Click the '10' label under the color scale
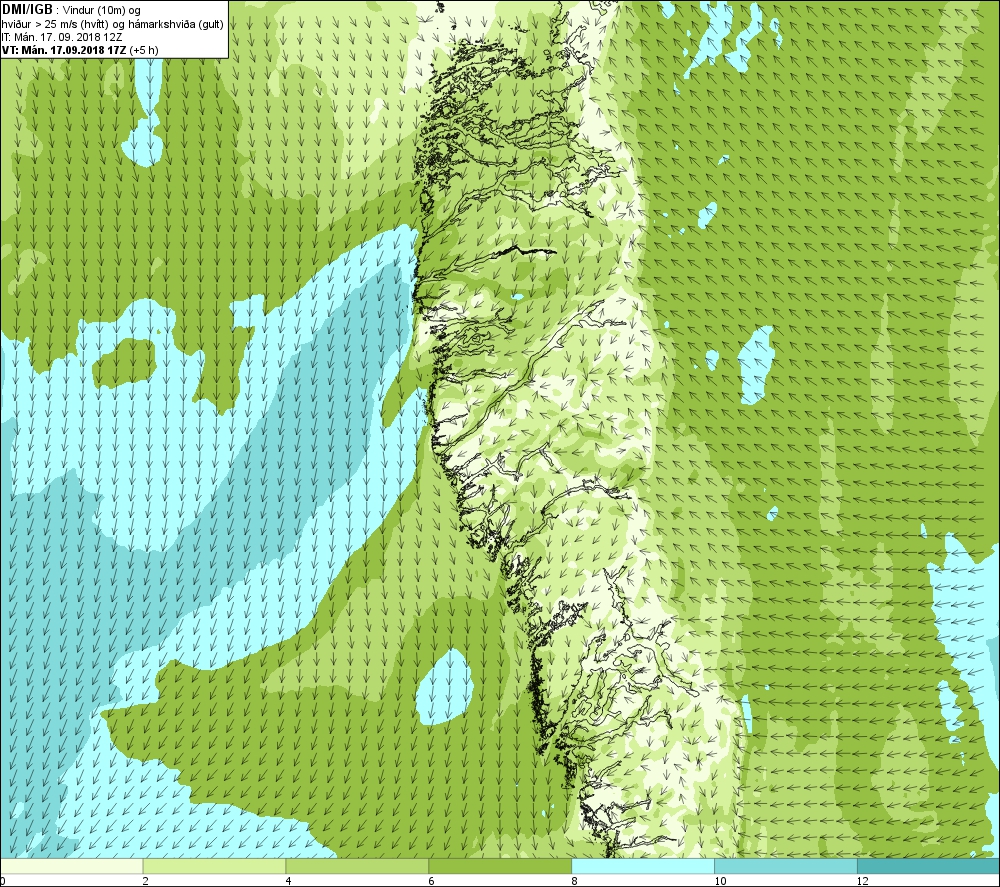This screenshot has width=1000, height=887. point(720,881)
